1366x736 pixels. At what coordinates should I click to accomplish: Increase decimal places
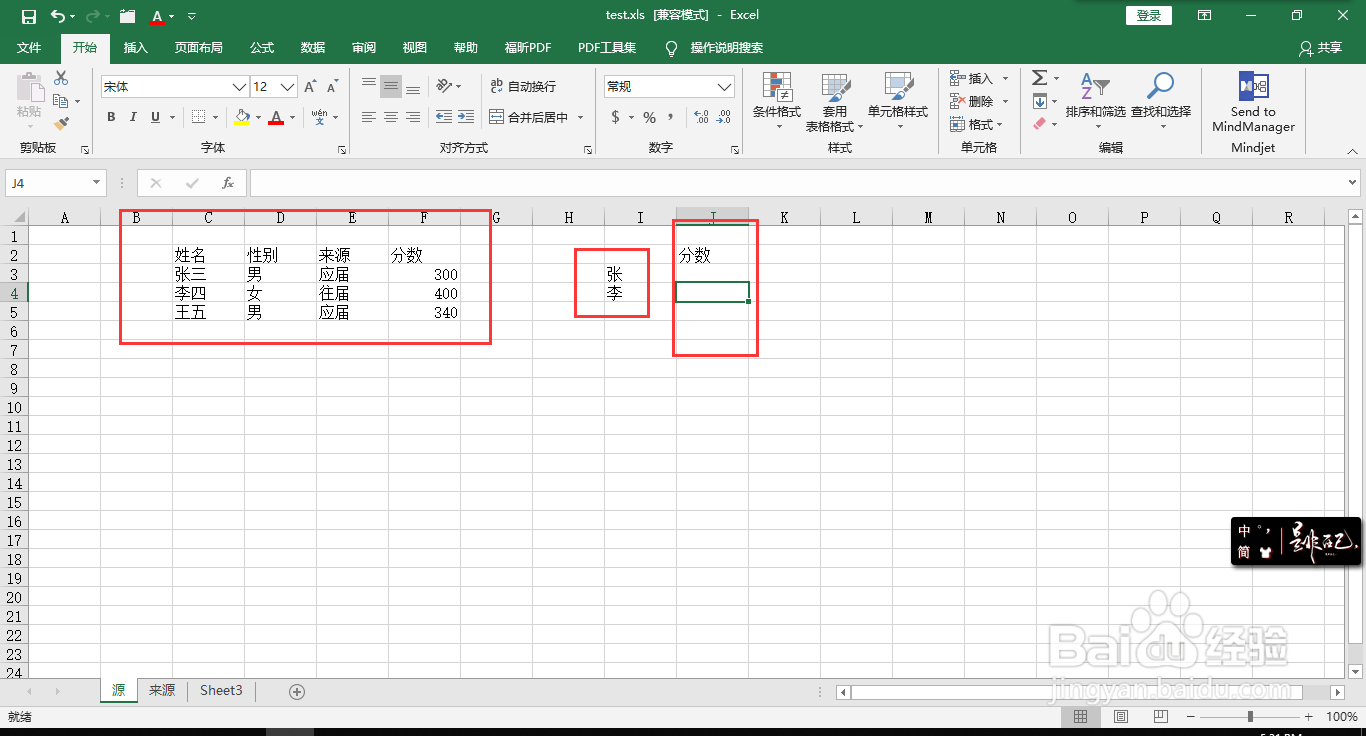[701, 117]
